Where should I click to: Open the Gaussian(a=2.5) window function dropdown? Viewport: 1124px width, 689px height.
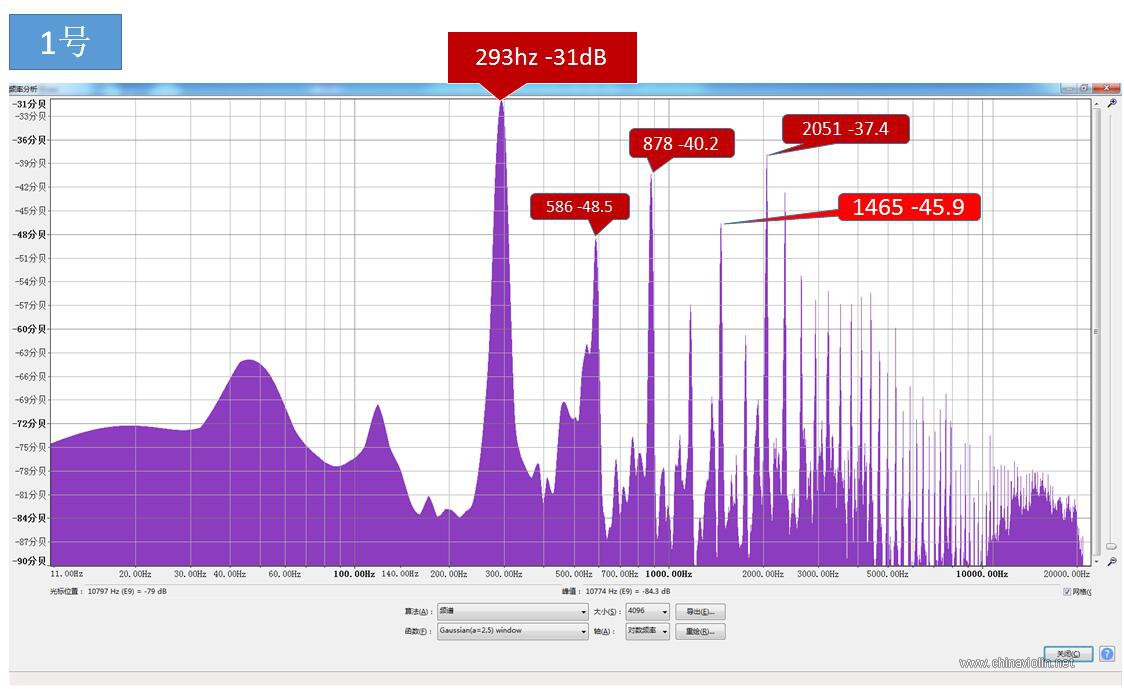[x=513, y=631]
